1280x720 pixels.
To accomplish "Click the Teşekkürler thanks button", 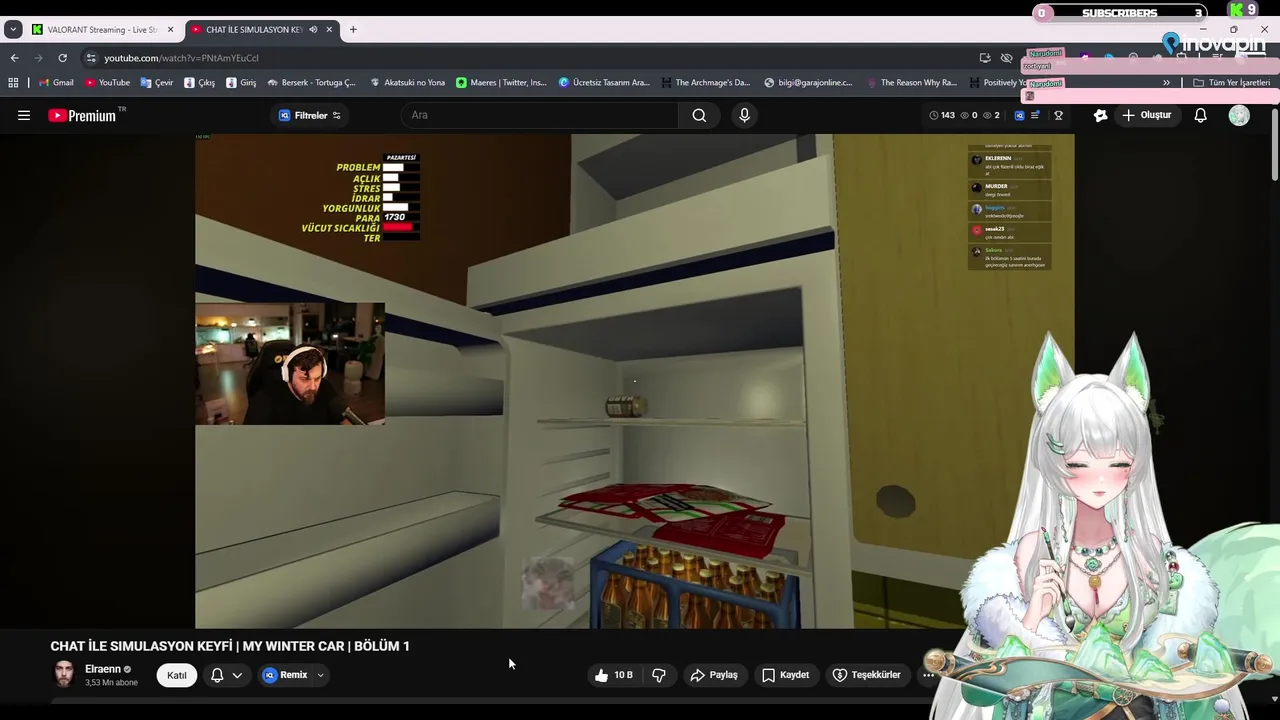I will 867,675.
